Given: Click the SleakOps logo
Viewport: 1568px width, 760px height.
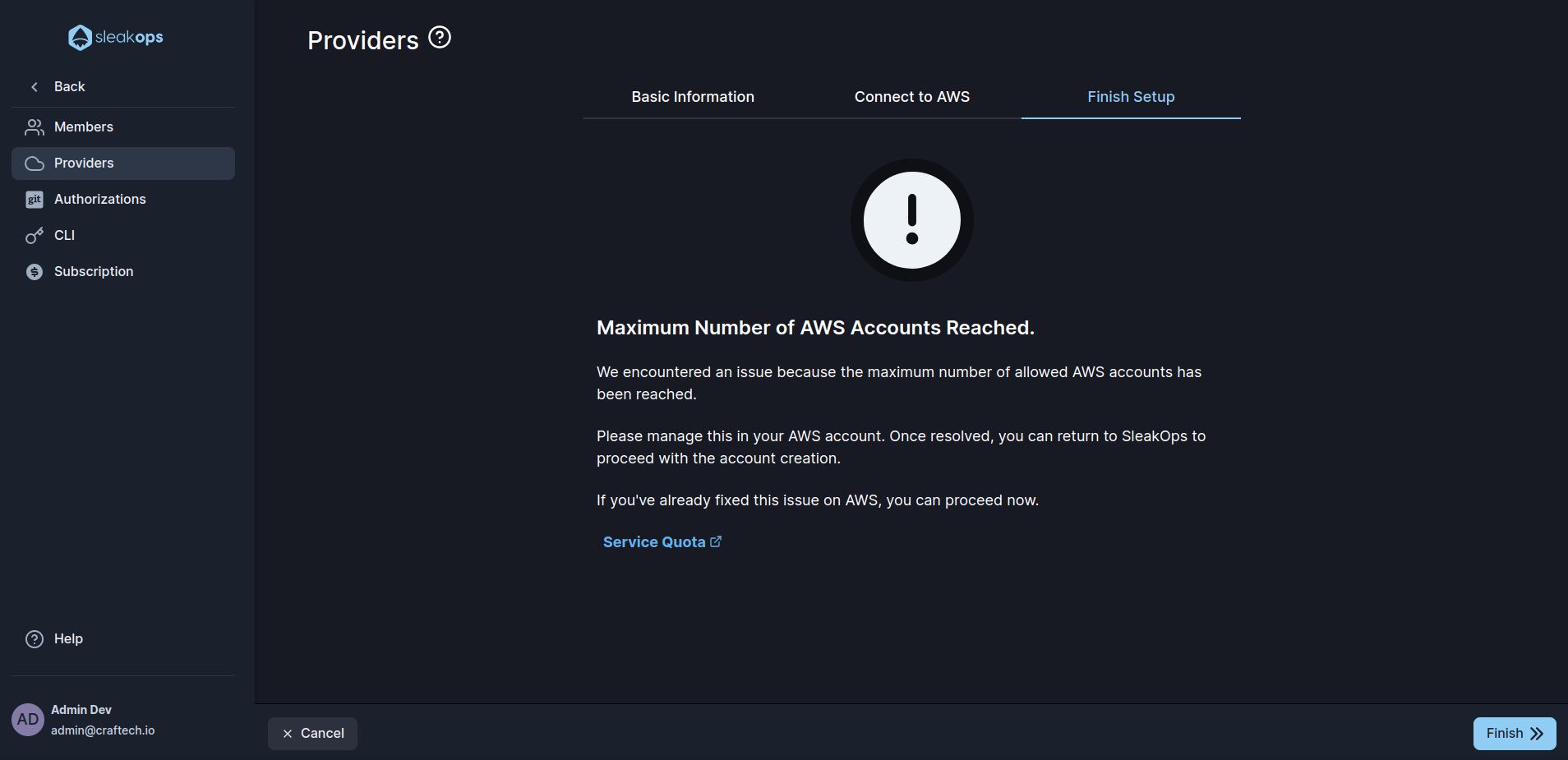Looking at the screenshot, I should (116, 37).
